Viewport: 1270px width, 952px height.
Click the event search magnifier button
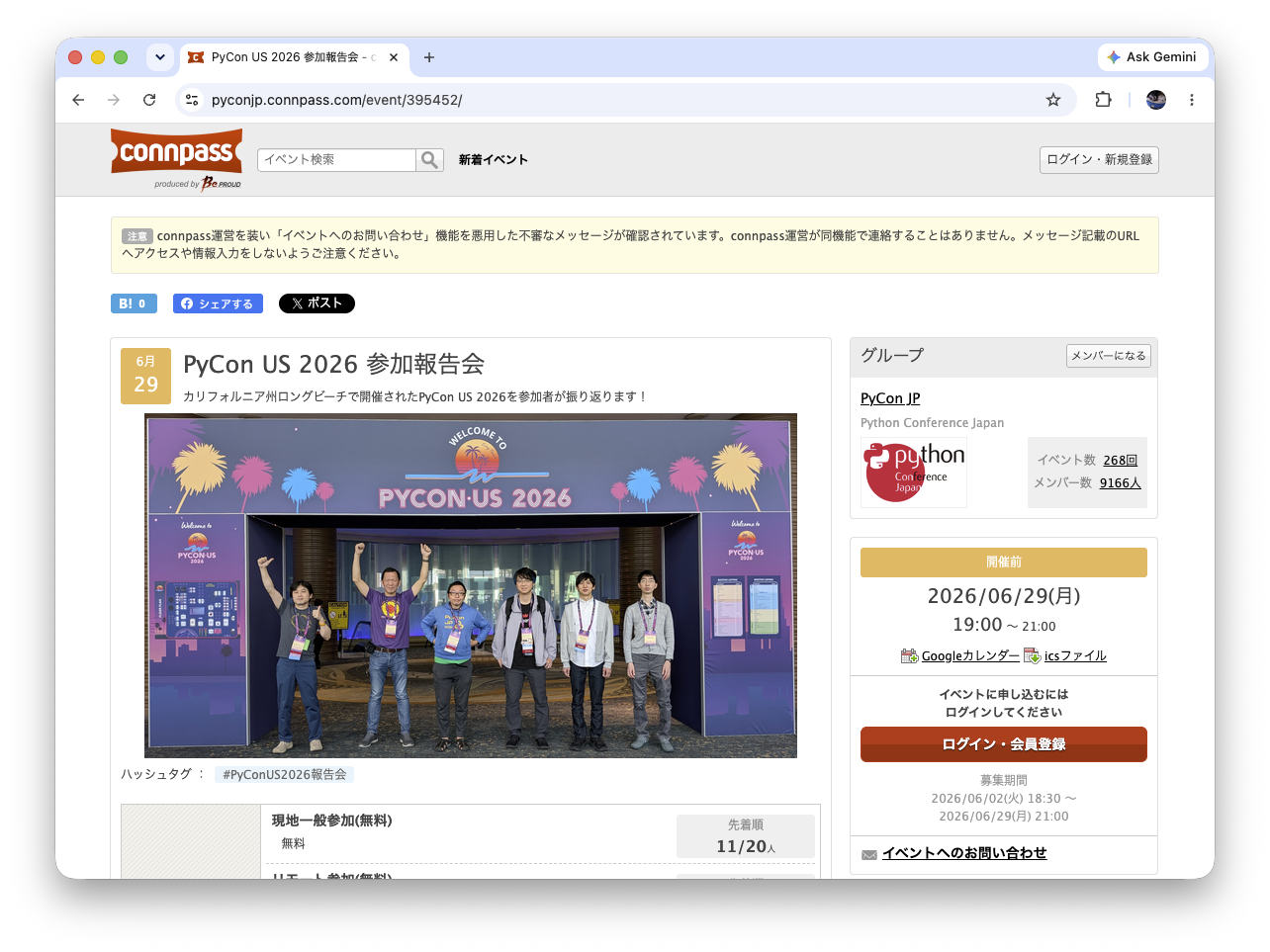click(x=429, y=160)
